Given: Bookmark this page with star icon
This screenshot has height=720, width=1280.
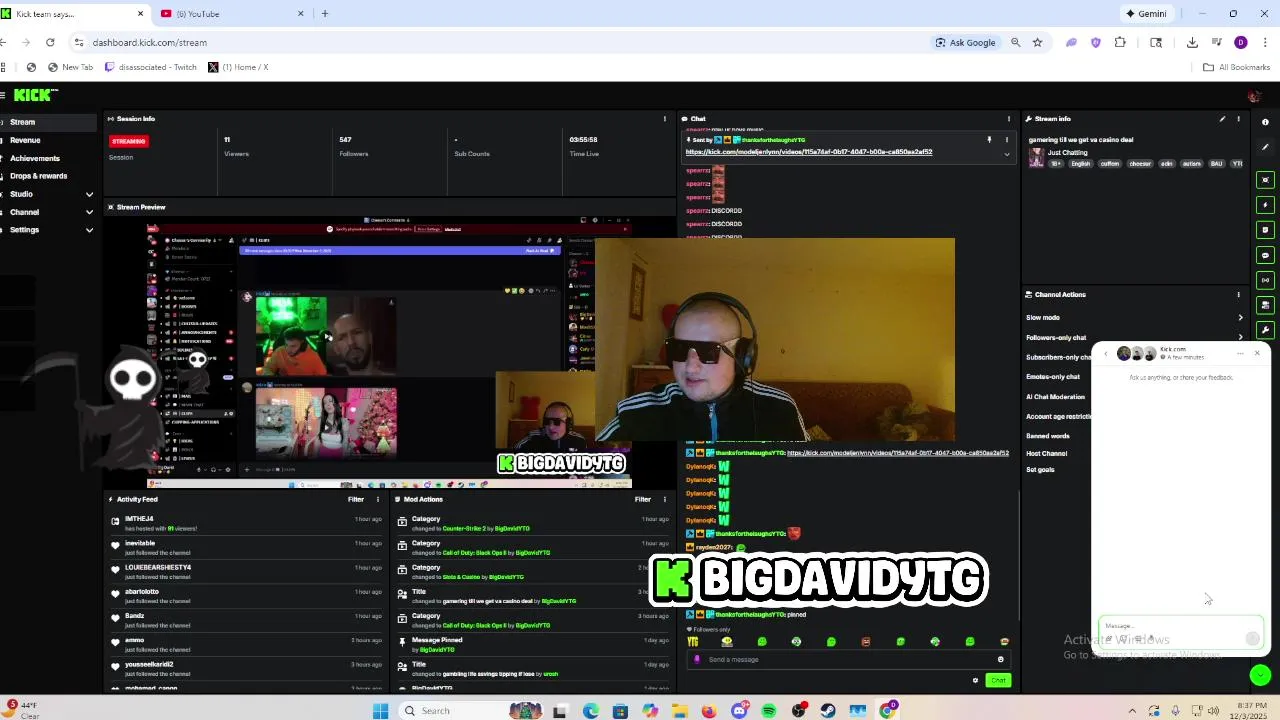Looking at the screenshot, I should click(x=1037, y=42).
